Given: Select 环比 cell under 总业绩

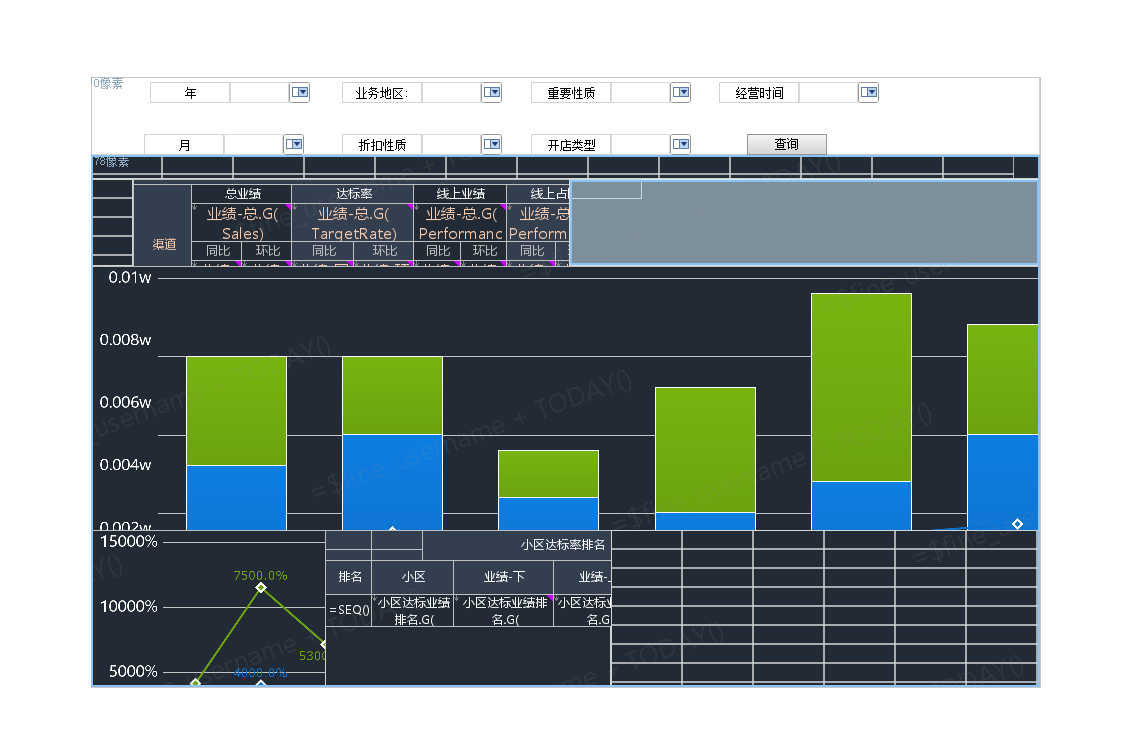Looking at the screenshot, I should tap(267, 250).
